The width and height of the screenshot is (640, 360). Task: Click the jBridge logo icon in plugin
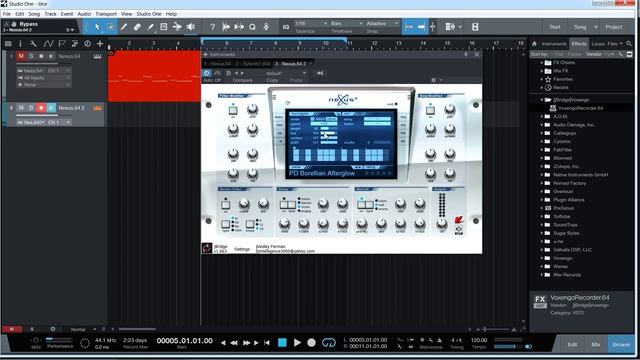click(x=207, y=248)
